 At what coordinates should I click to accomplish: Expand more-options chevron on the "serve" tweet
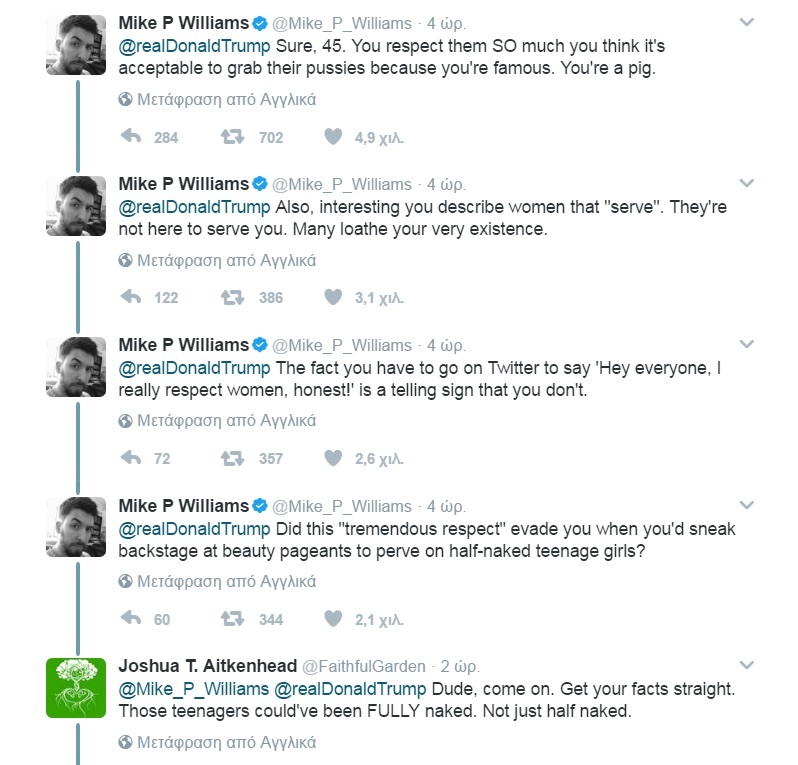tap(746, 183)
